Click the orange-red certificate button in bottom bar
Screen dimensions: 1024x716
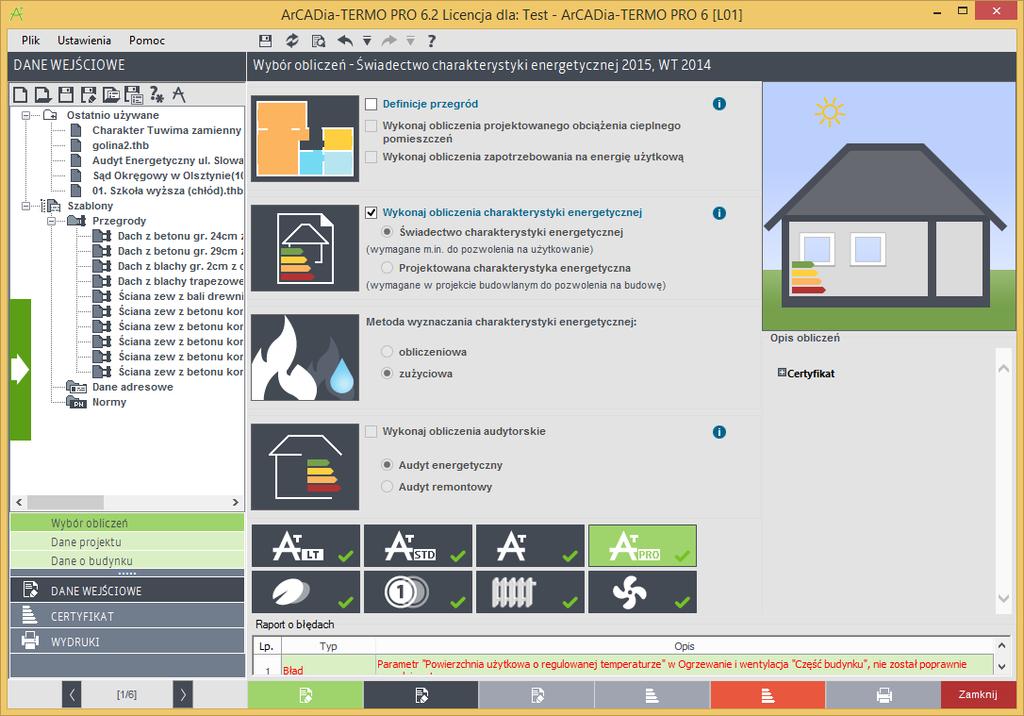(x=768, y=695)
